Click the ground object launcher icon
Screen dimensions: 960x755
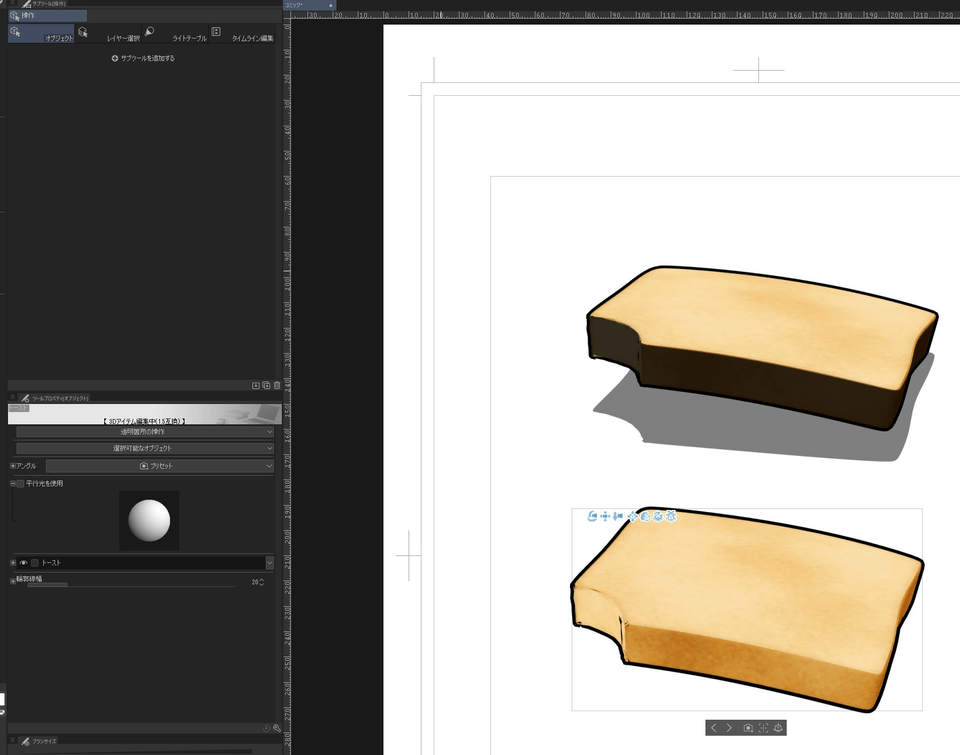click(x=778, y=727)
